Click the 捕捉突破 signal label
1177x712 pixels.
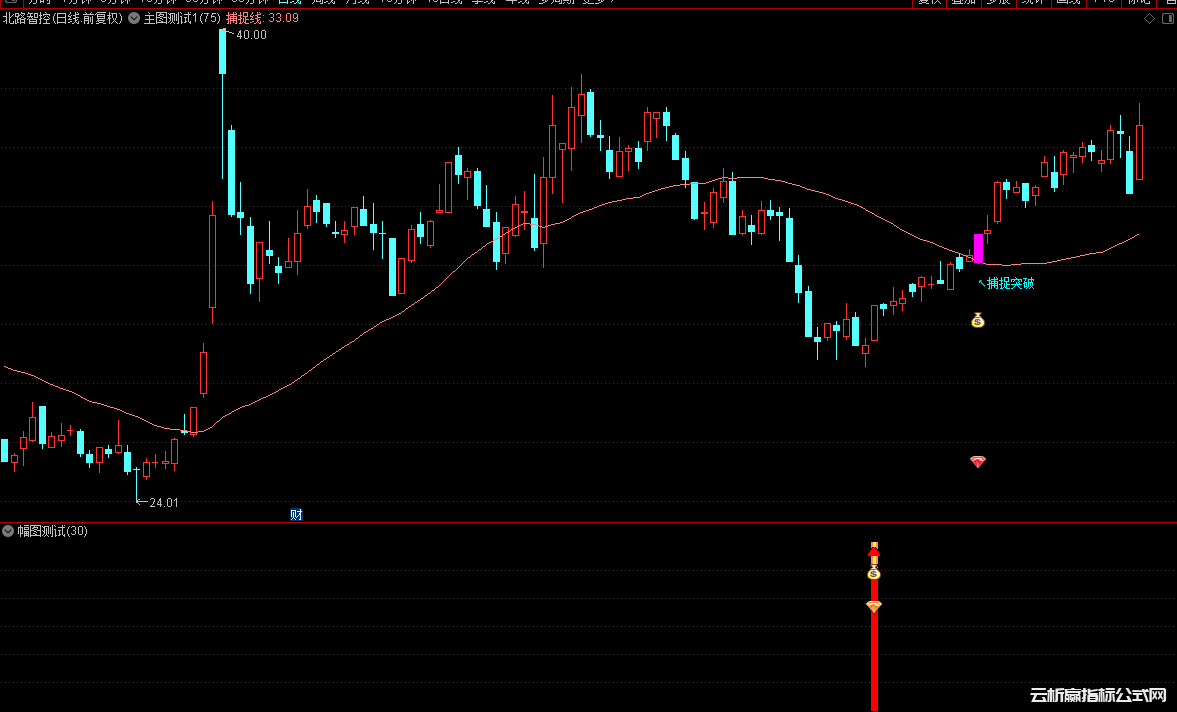1010,283
